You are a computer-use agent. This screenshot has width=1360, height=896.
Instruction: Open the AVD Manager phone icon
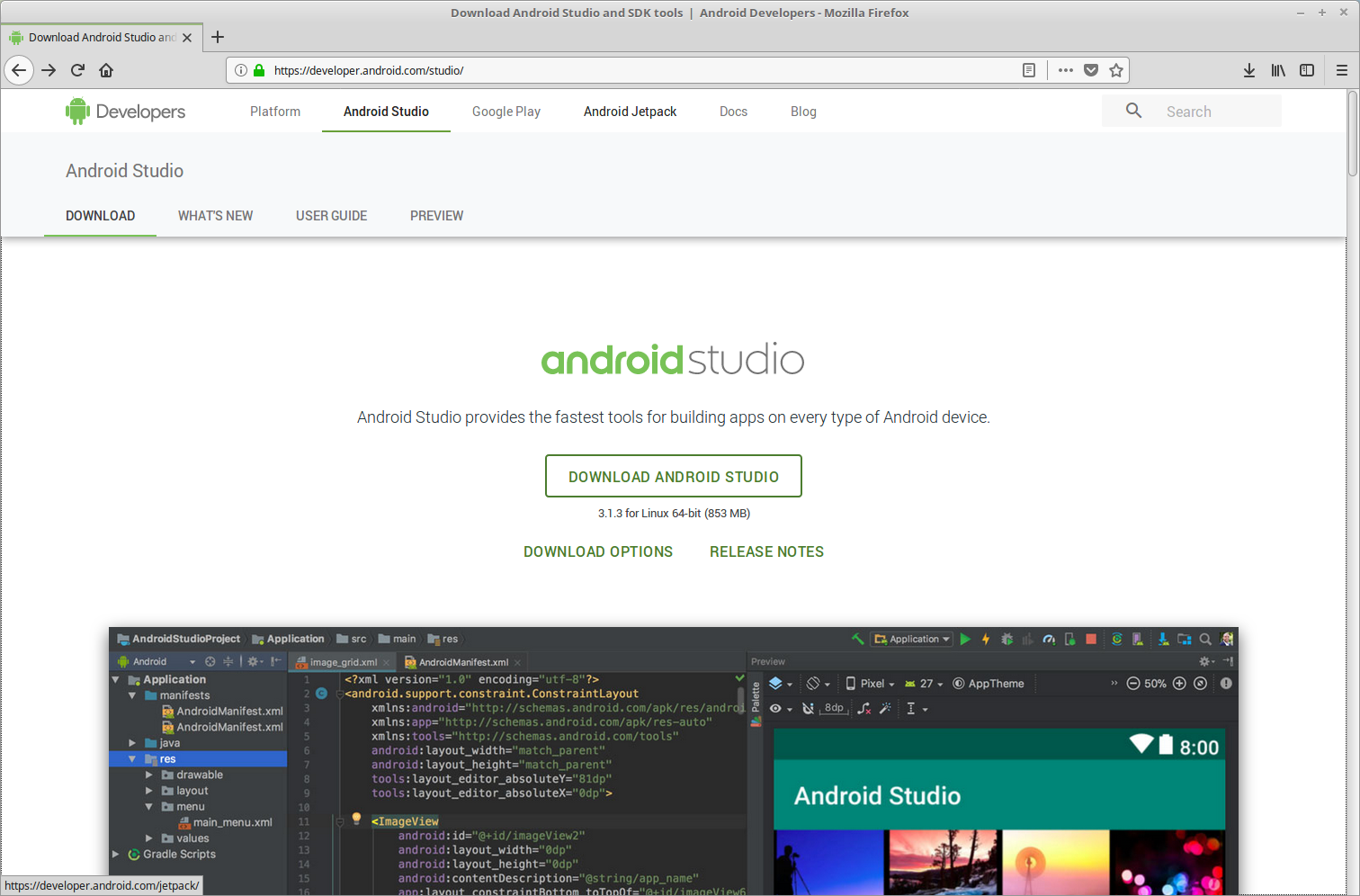(x=1069, y=639)
